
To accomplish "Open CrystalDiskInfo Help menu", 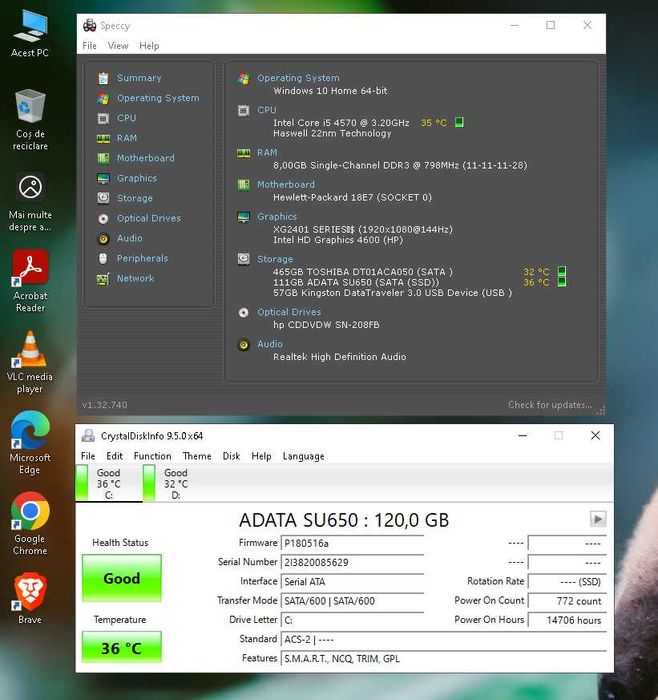I will (x=261, y=456).
